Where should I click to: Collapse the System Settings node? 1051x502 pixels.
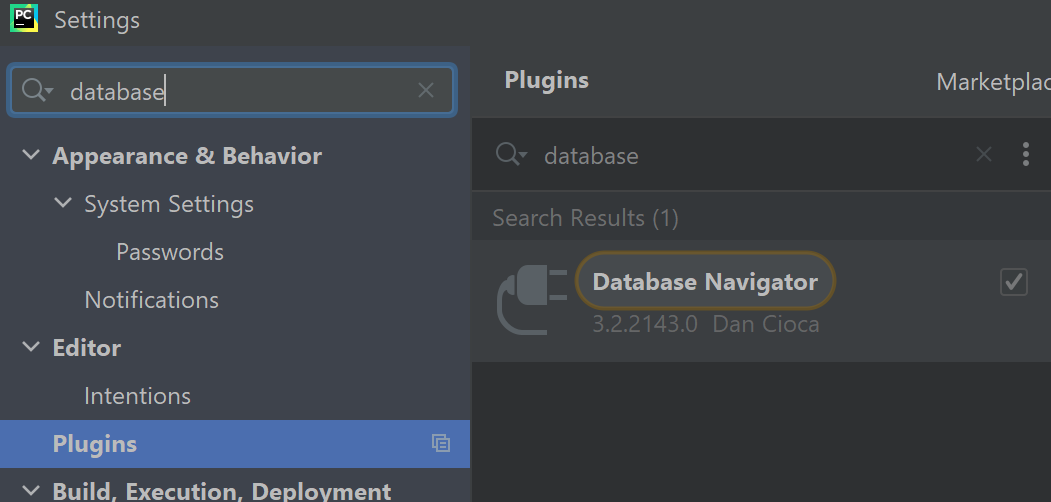tap(63, 204)
